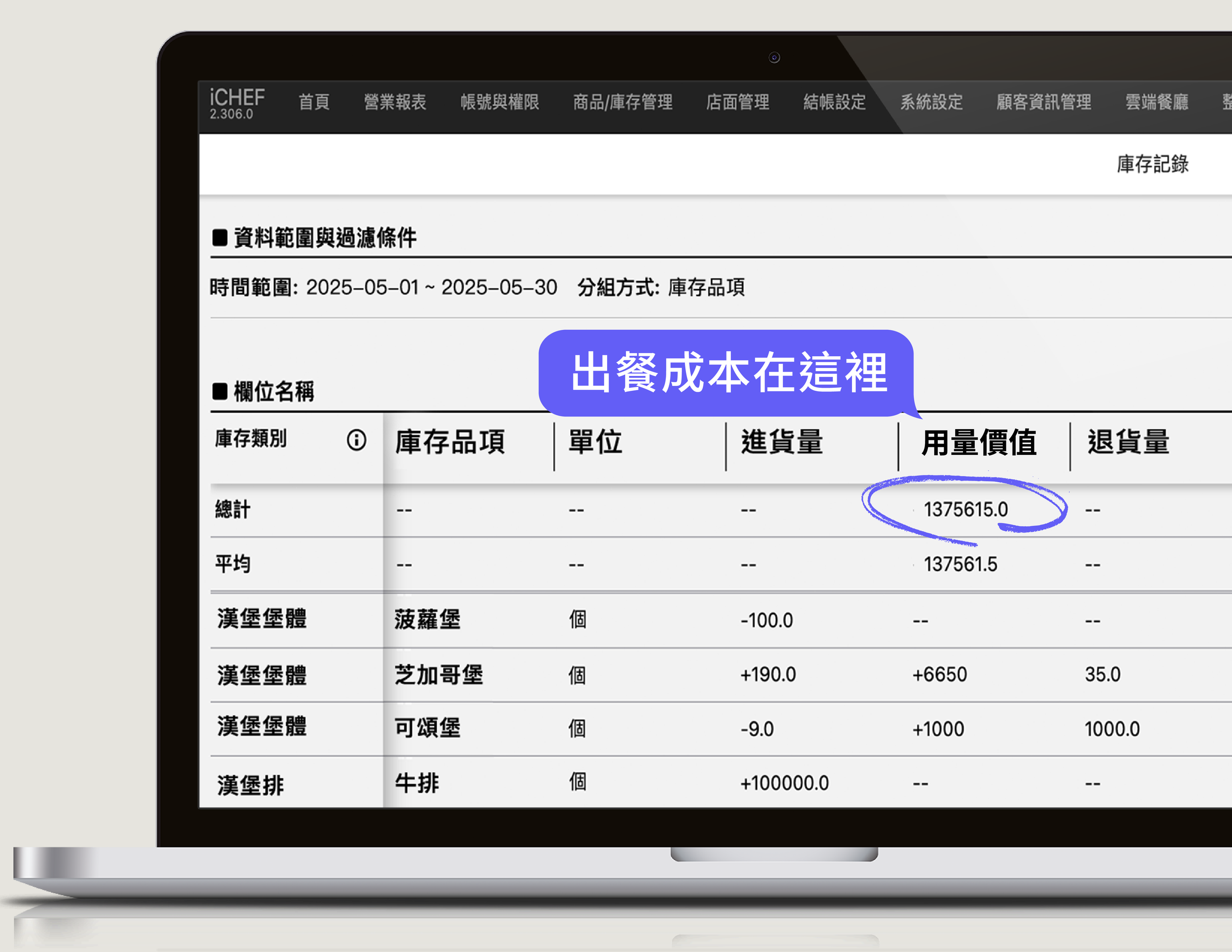Click the 單位 column header
The width and height of the screenshot is (1232, 952).
coord(595,442)
